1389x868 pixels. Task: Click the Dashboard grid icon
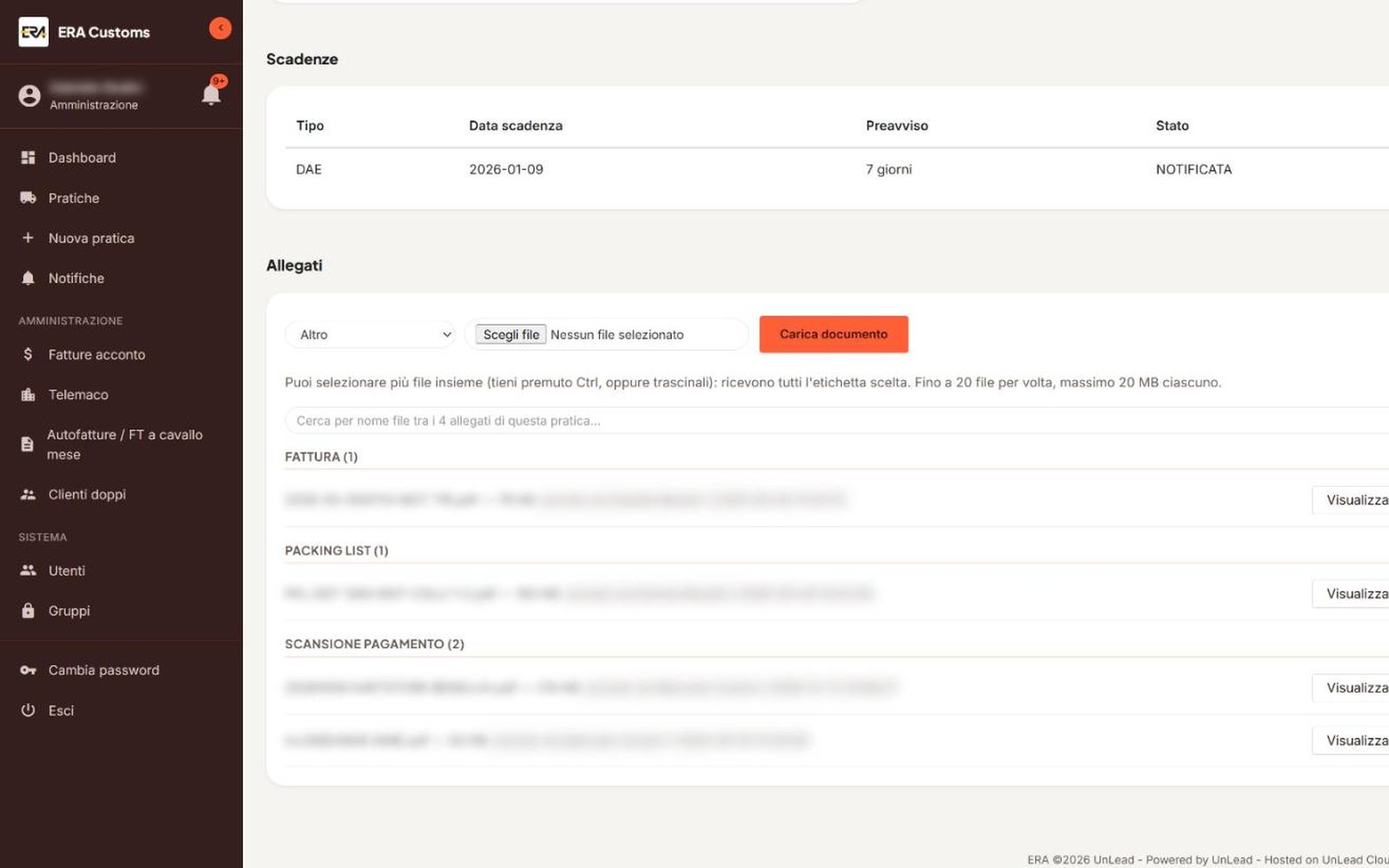click(28, 157)
